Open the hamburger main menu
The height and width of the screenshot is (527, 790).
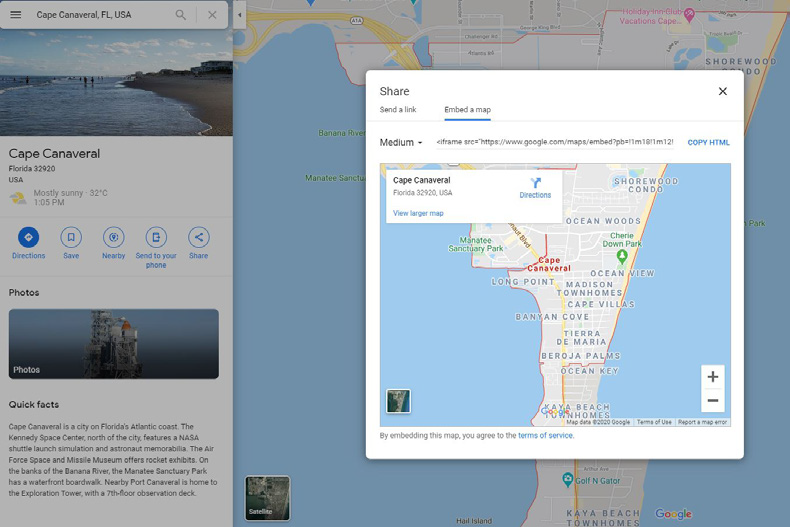coord(15,15)
